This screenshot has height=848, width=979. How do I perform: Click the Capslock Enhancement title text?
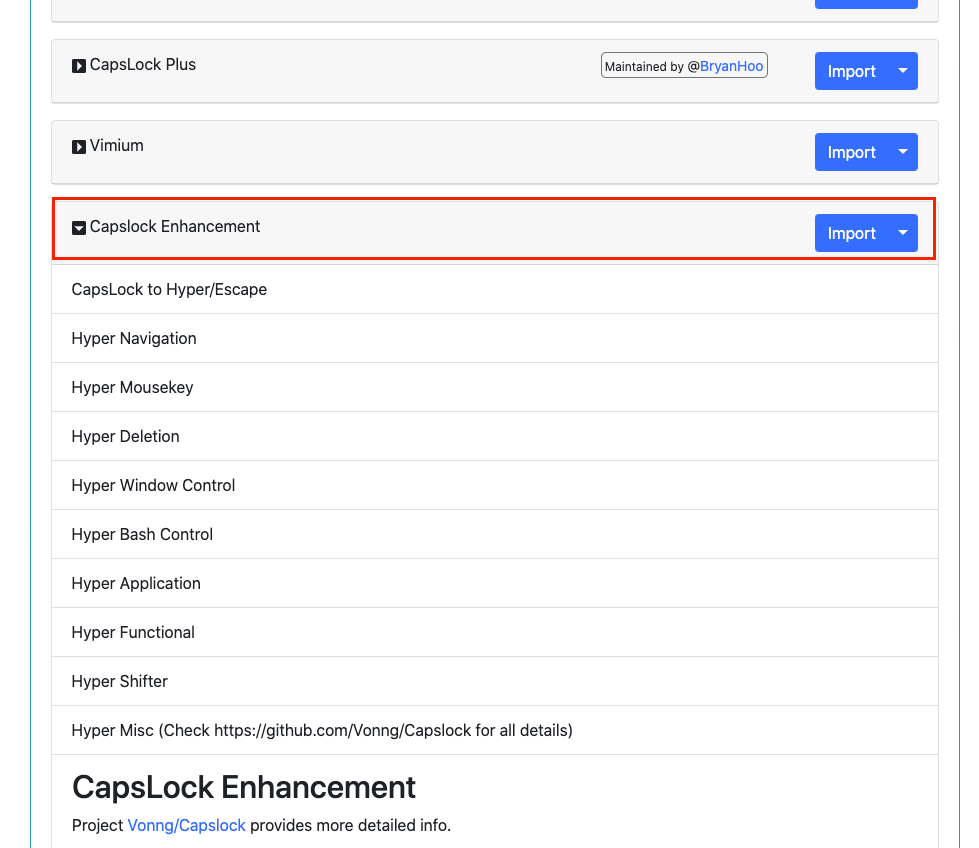pos(175,227)
